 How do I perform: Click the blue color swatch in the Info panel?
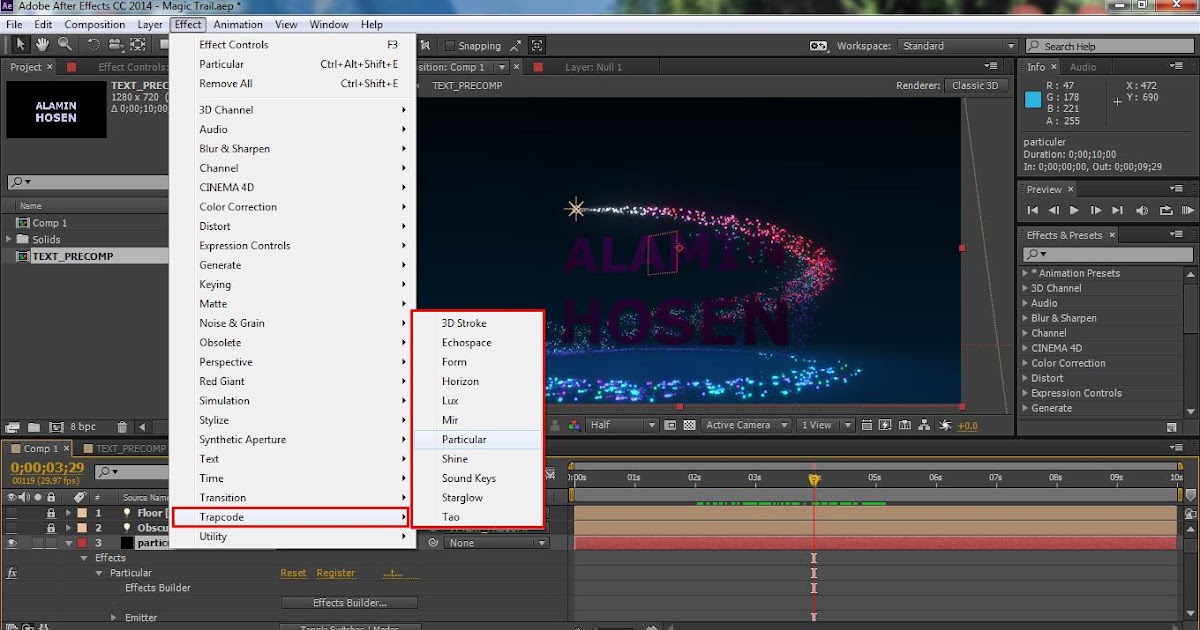[1033, 99]
